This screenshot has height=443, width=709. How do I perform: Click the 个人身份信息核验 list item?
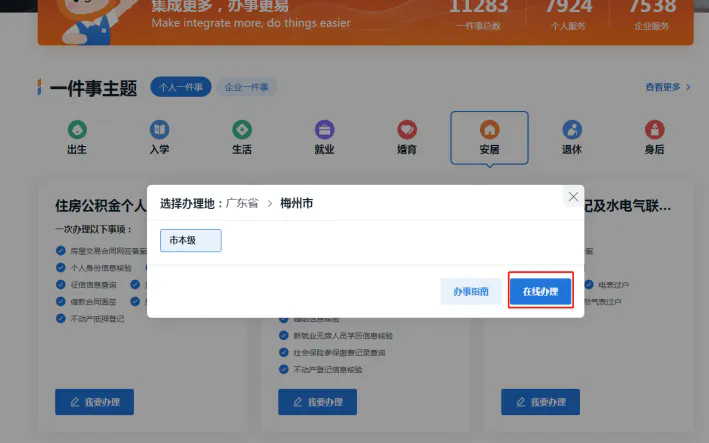coord(101,268)
